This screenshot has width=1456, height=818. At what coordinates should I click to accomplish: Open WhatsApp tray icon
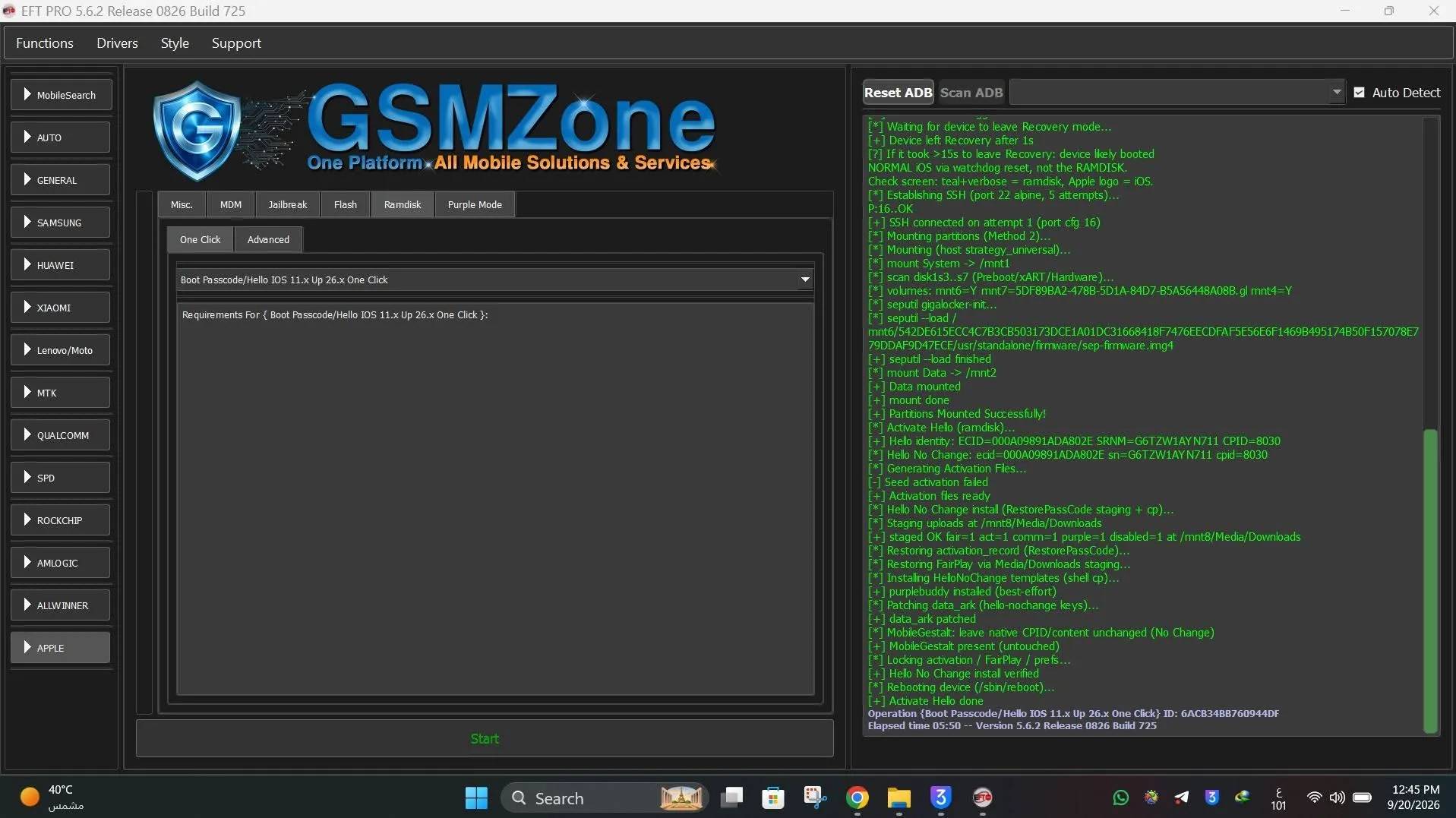(x=1120, y=797)
